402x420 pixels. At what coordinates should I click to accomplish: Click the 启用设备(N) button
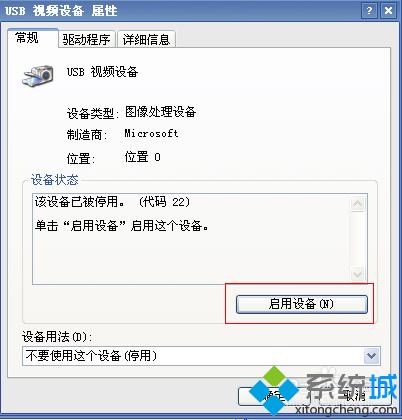(x=302, y=304)
